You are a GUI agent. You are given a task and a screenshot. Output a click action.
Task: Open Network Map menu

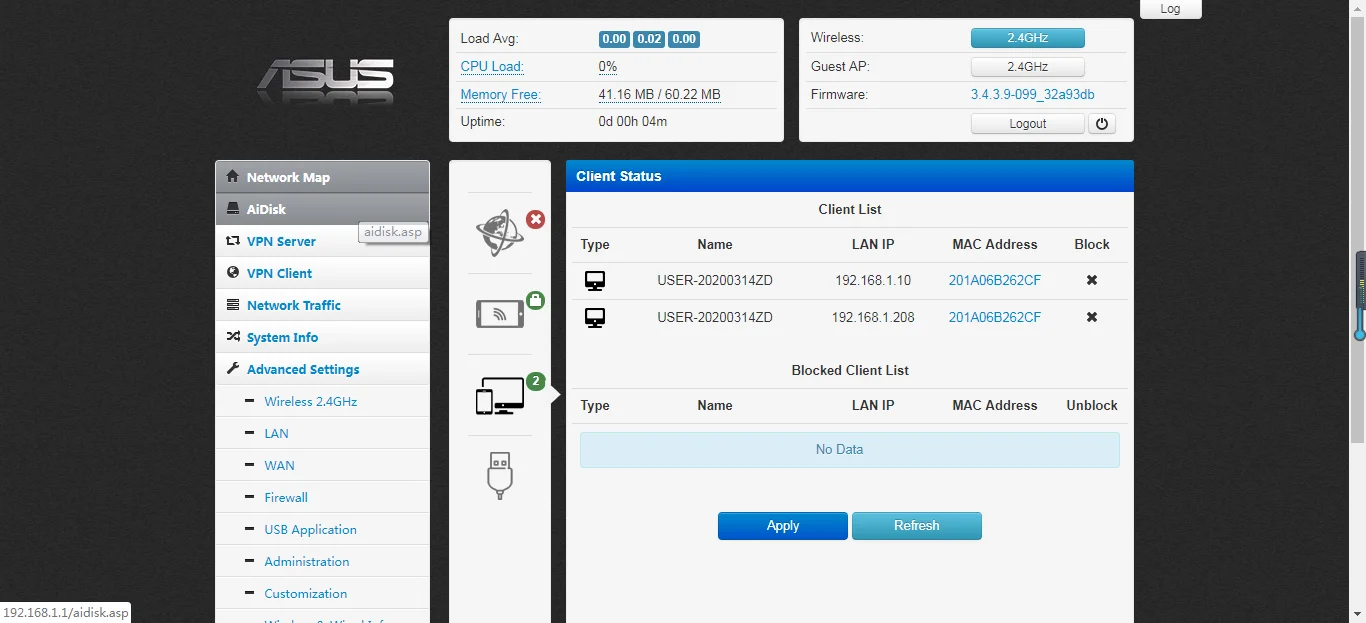[322, 177]
